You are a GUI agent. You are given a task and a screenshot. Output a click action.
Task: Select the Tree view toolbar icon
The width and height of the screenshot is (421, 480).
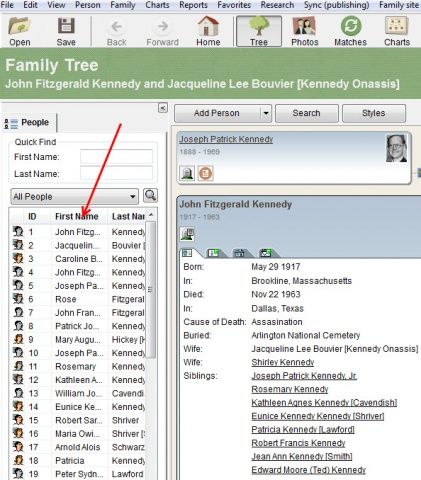[x=259, y=26]
